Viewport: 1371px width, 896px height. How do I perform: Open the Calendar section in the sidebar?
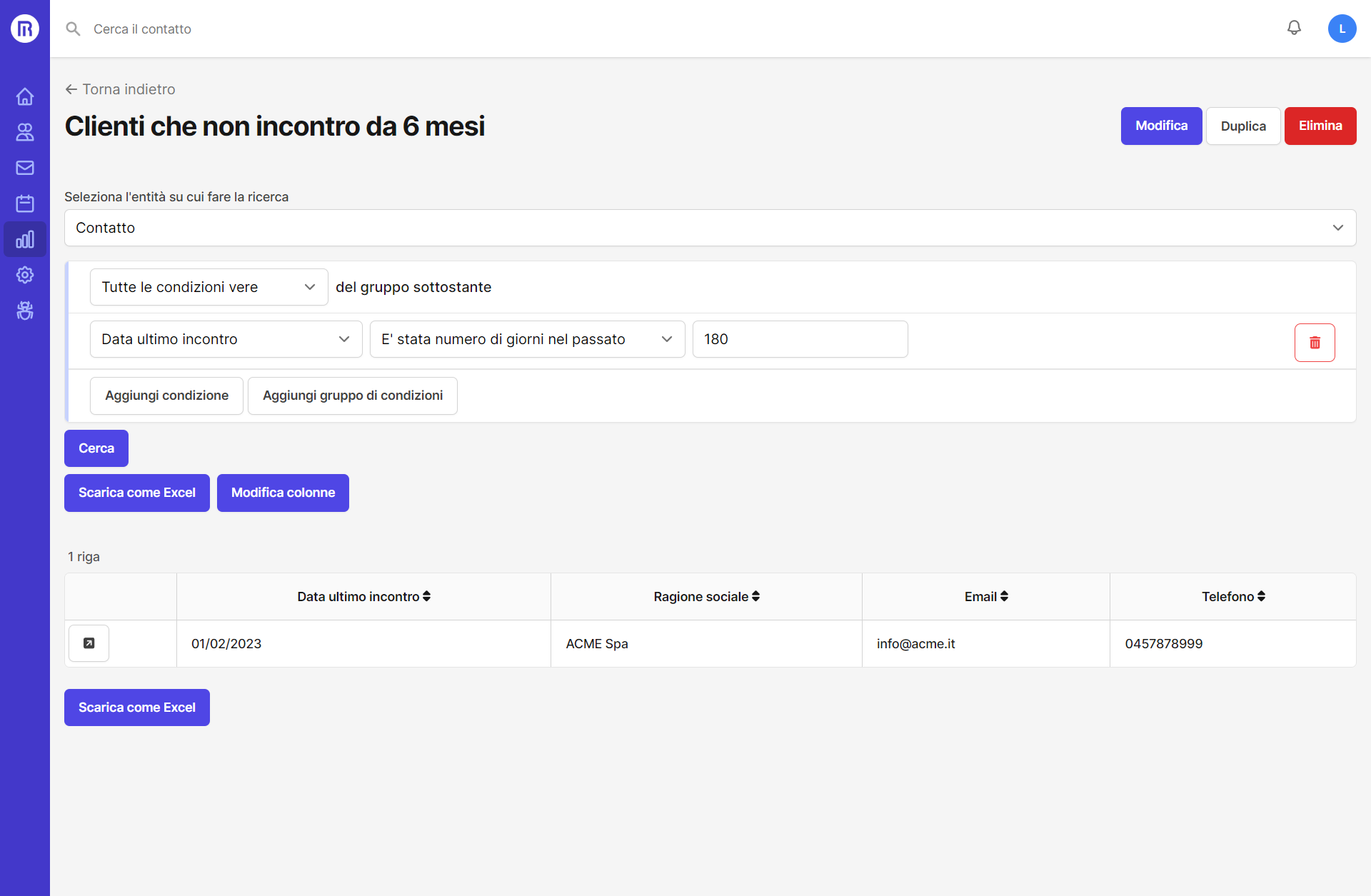coord(25,203)
